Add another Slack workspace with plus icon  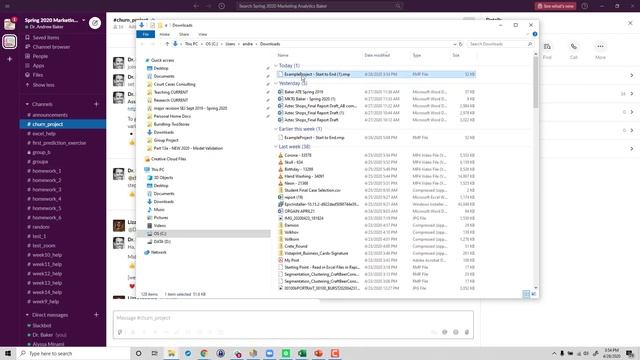pos(10,59)
